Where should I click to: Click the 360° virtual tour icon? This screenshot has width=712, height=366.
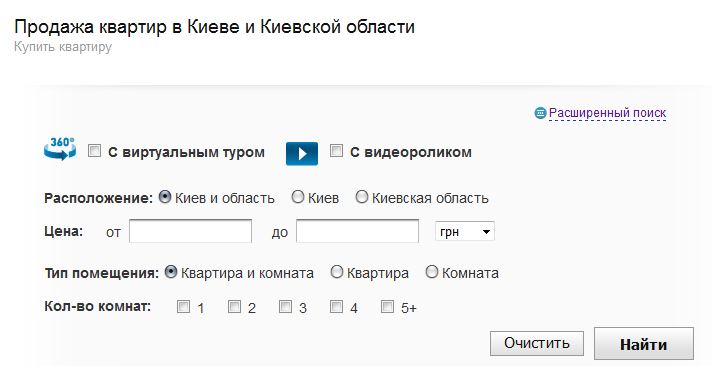pyautogui.click(x=60, y=149)
